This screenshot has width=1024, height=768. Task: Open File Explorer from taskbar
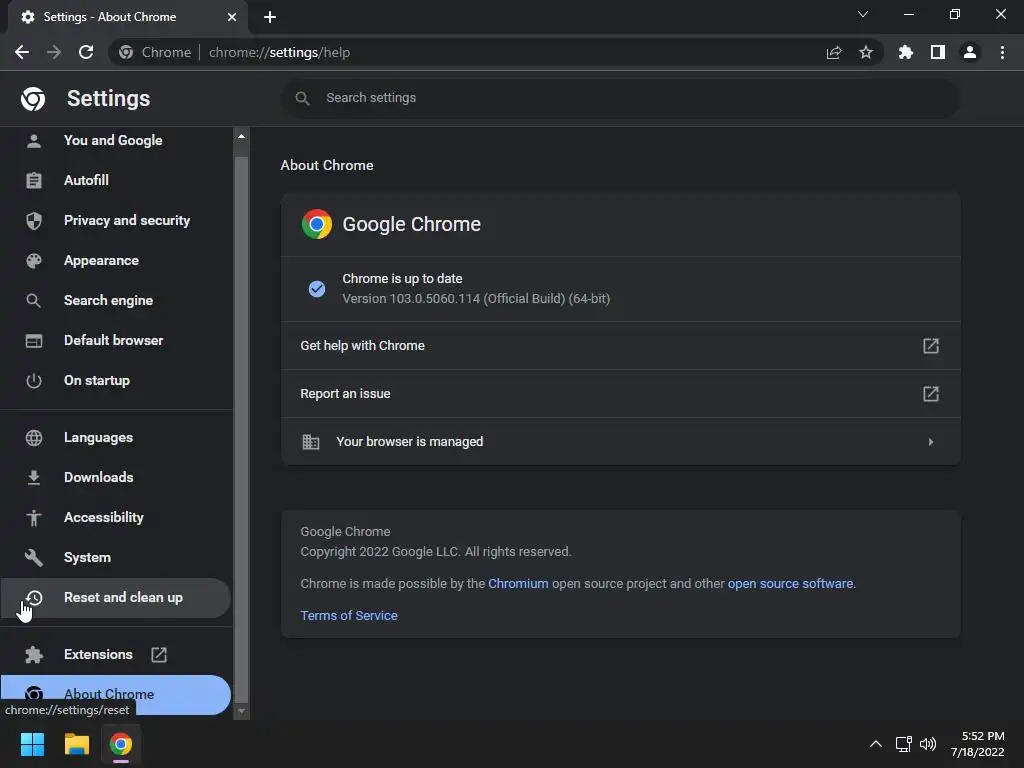tap(76, 744)
